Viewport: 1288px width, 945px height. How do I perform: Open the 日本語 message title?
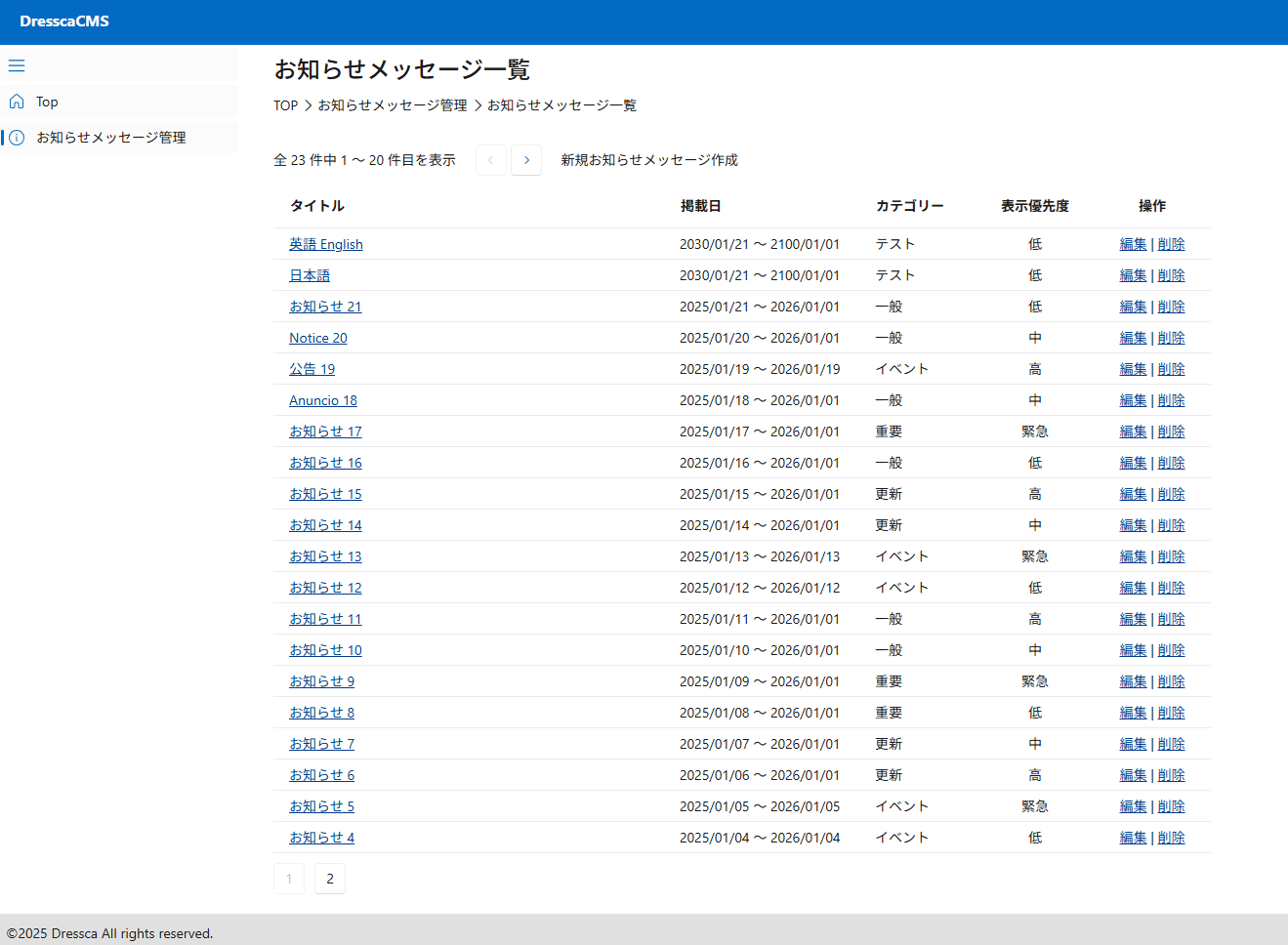[x=310, y=275]
